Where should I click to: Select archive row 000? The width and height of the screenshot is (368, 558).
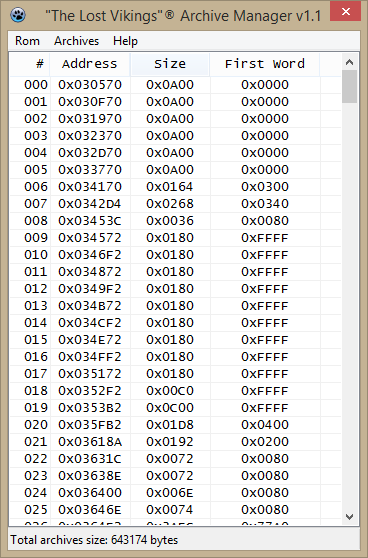175,85
